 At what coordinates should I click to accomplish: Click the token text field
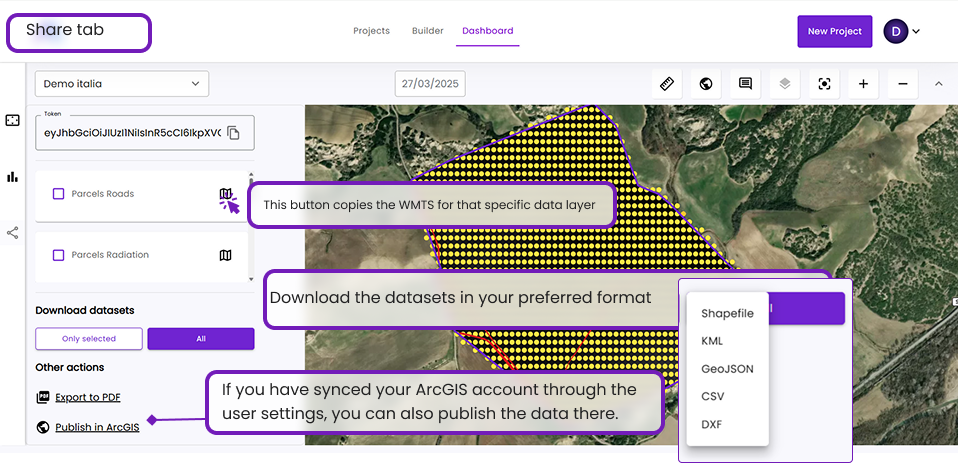point(145,133)
